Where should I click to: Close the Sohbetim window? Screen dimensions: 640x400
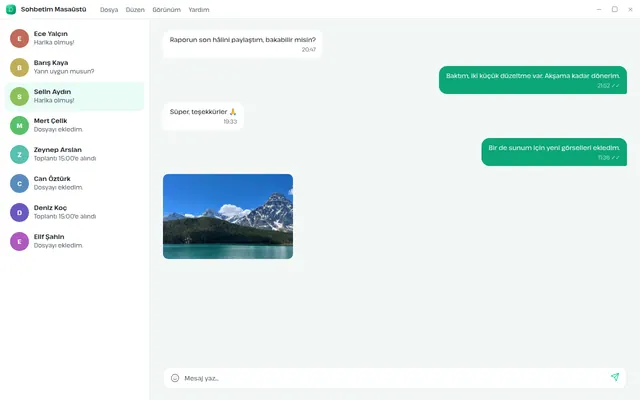coord(630,9)
